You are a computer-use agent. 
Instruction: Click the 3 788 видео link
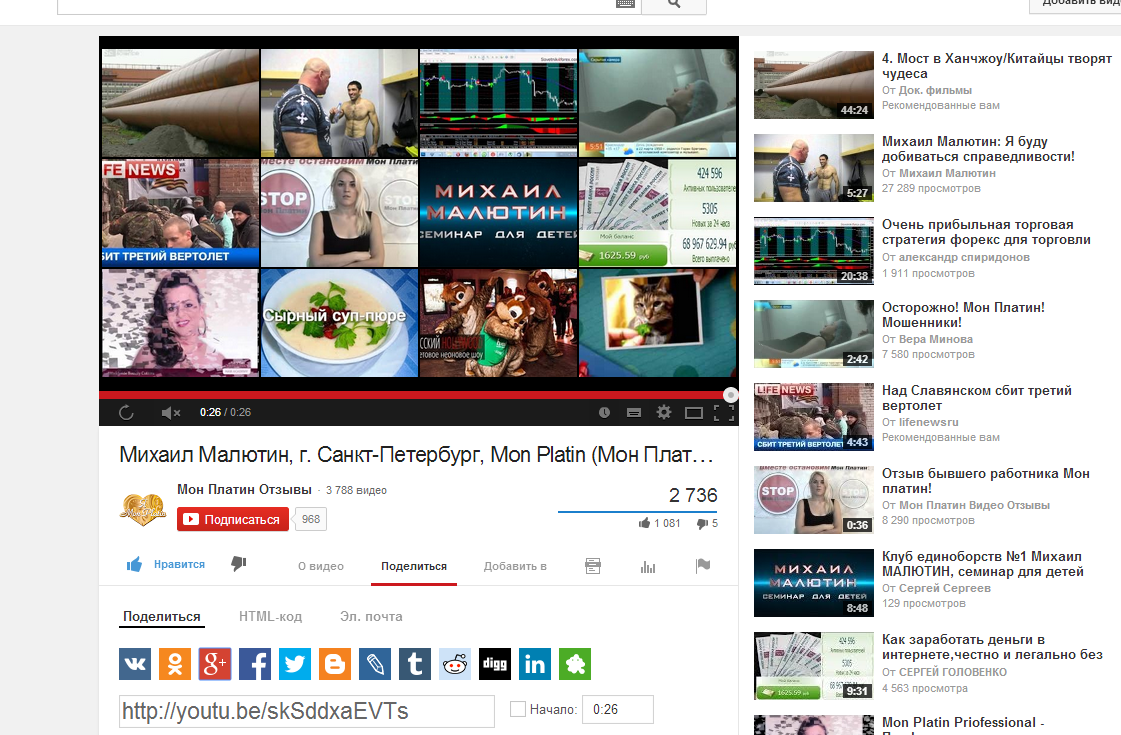356,490
